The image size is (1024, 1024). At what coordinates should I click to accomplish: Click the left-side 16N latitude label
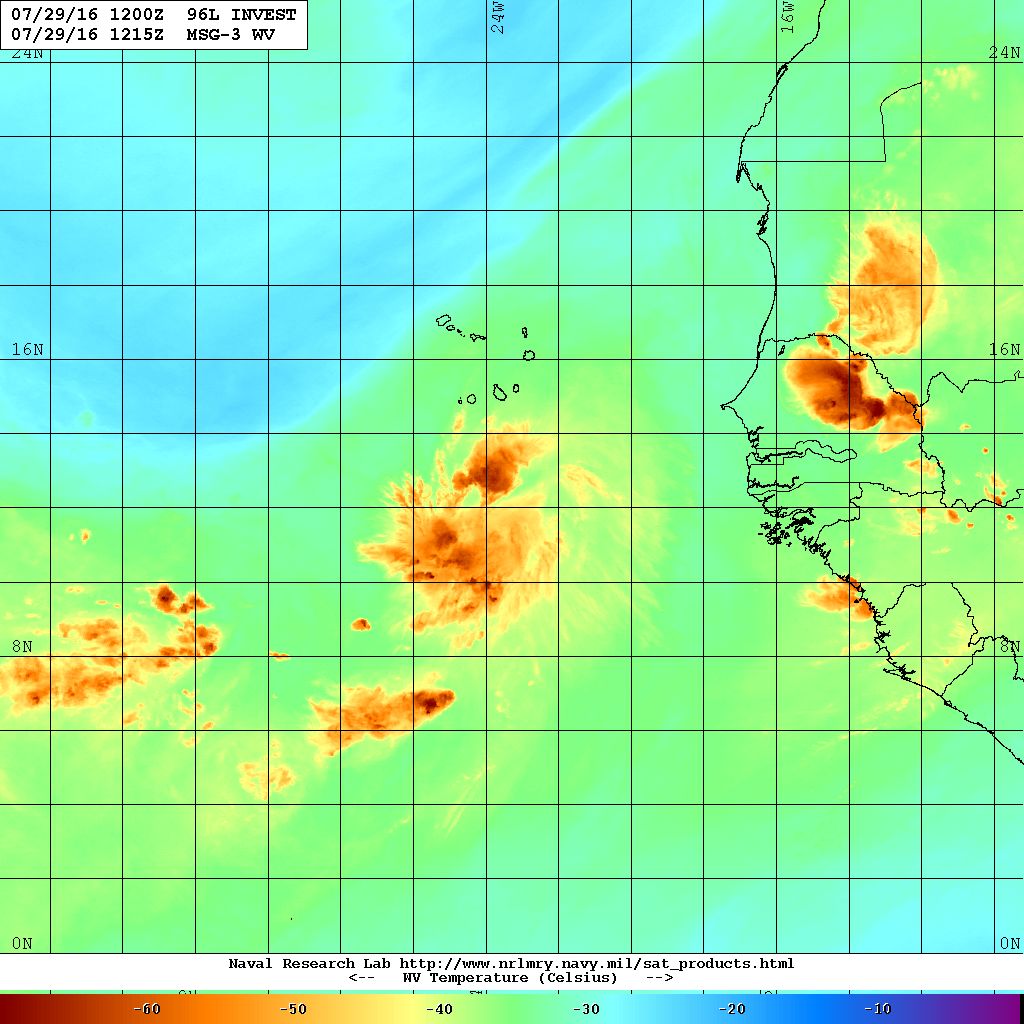(x=27, y=349)
